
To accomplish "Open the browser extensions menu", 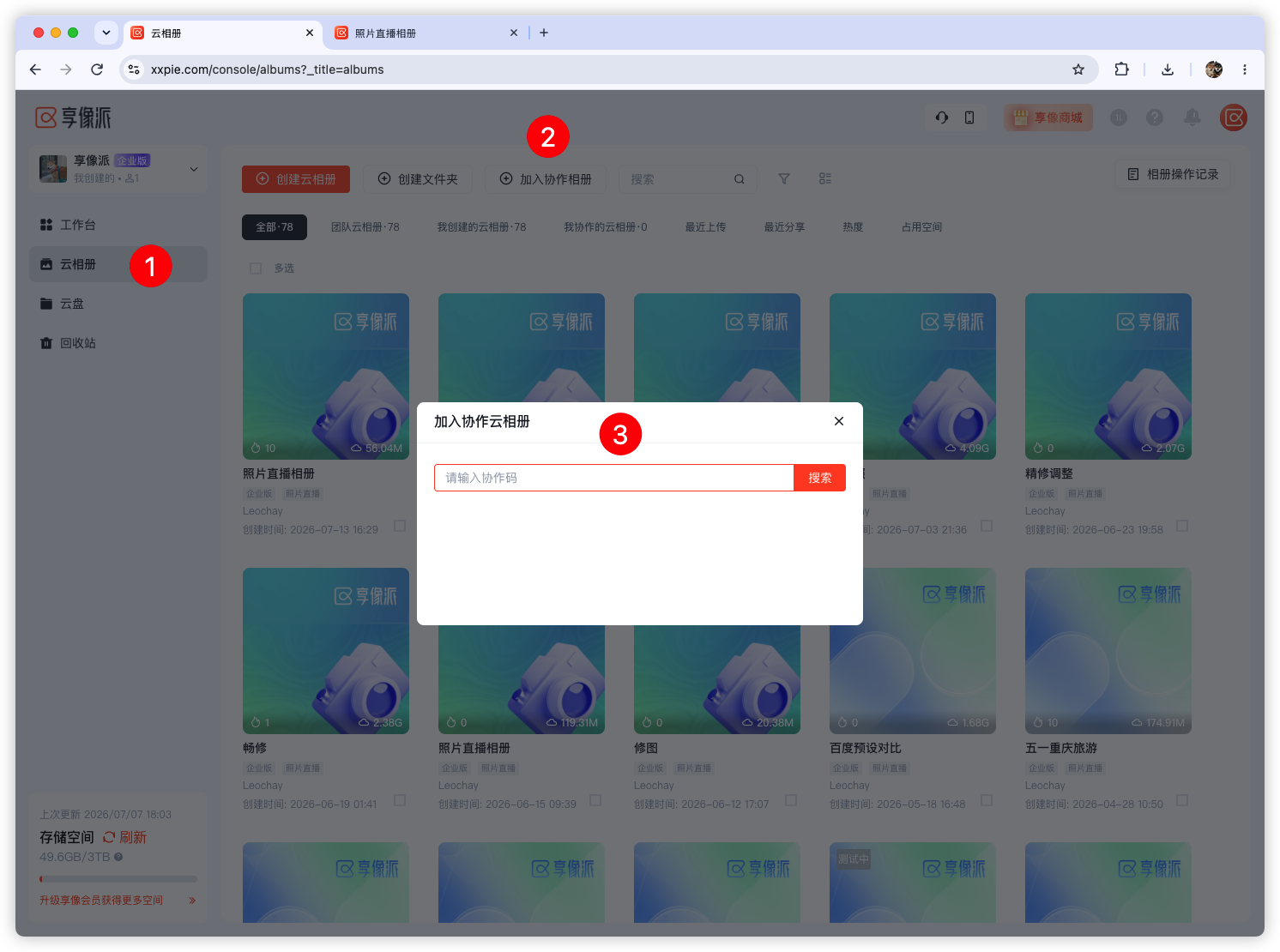I will click(x=1121, y=69).
